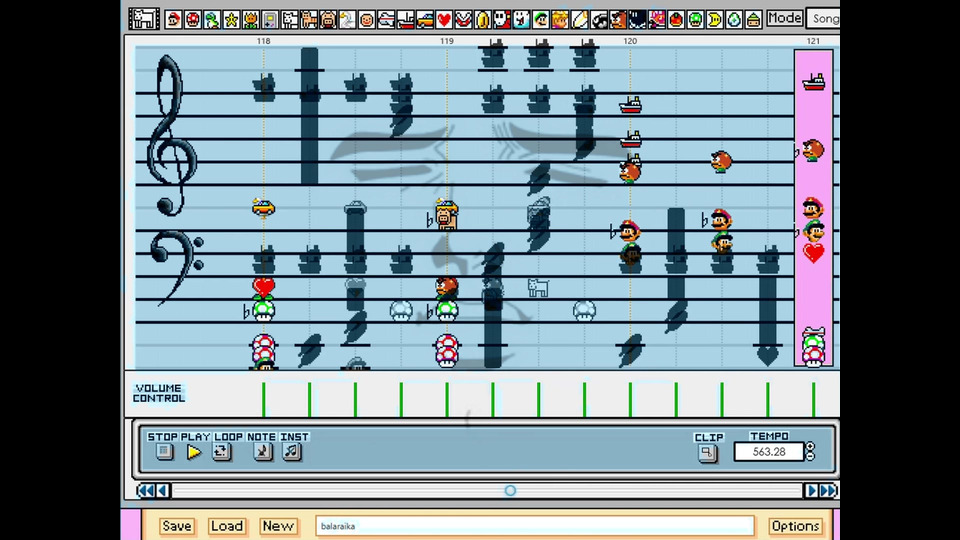Select the Yoshi Egg instrument icon

click(x=734, y=20)
